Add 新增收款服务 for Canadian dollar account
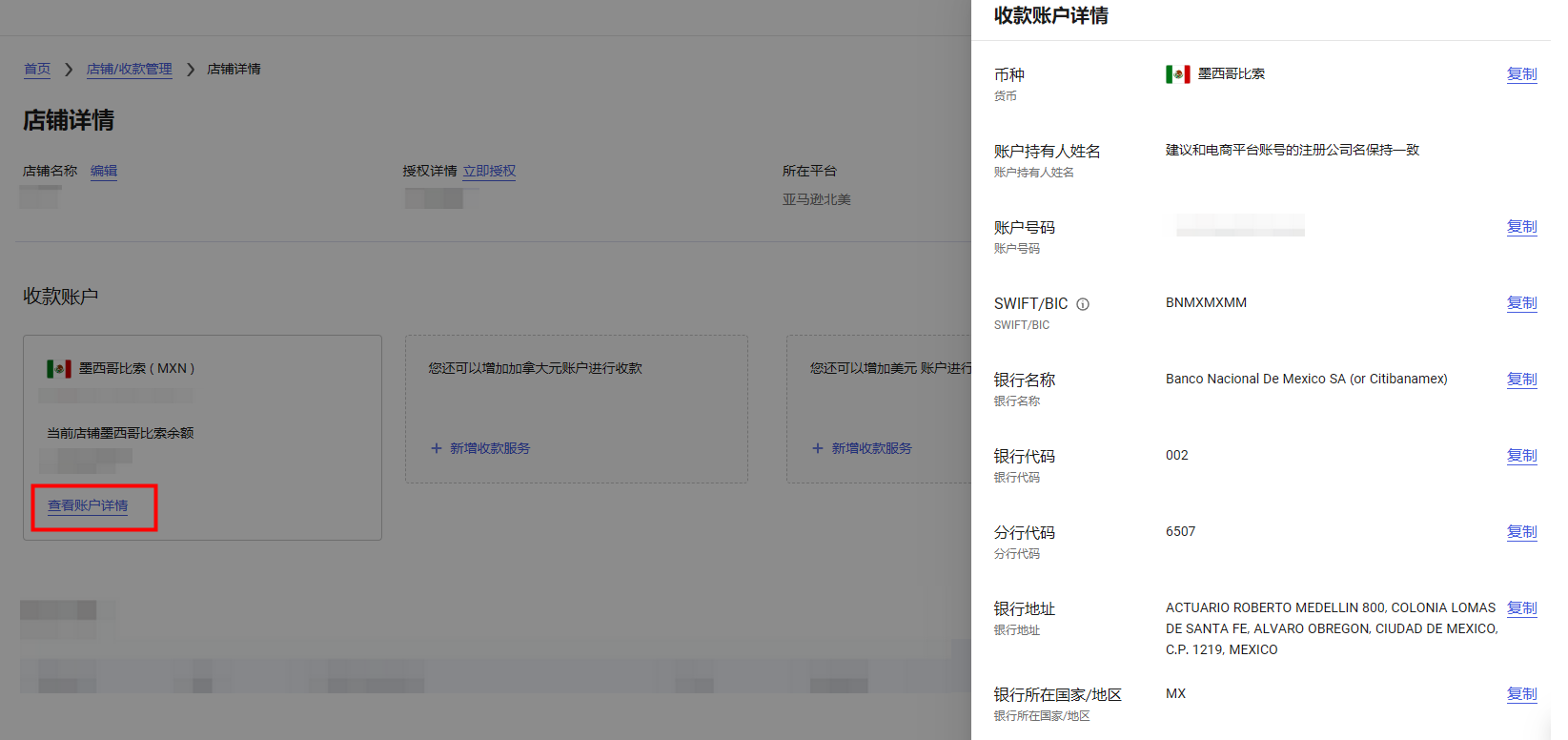 pyautogui.click(x=489, y=448)
